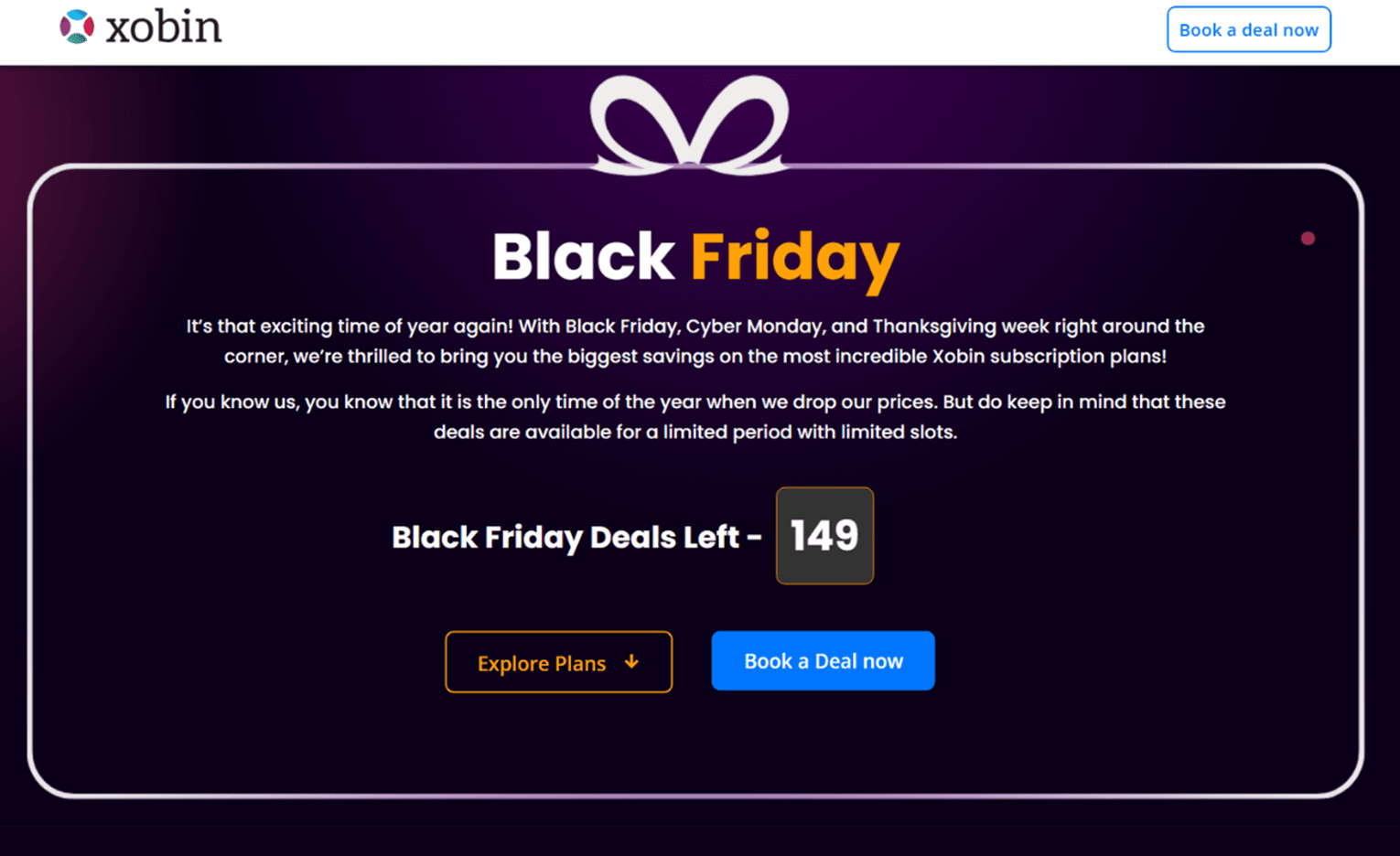Click the orange Friday heading word
The image size is (1400, 856).
pyautogui.click(x=794, y=258)
